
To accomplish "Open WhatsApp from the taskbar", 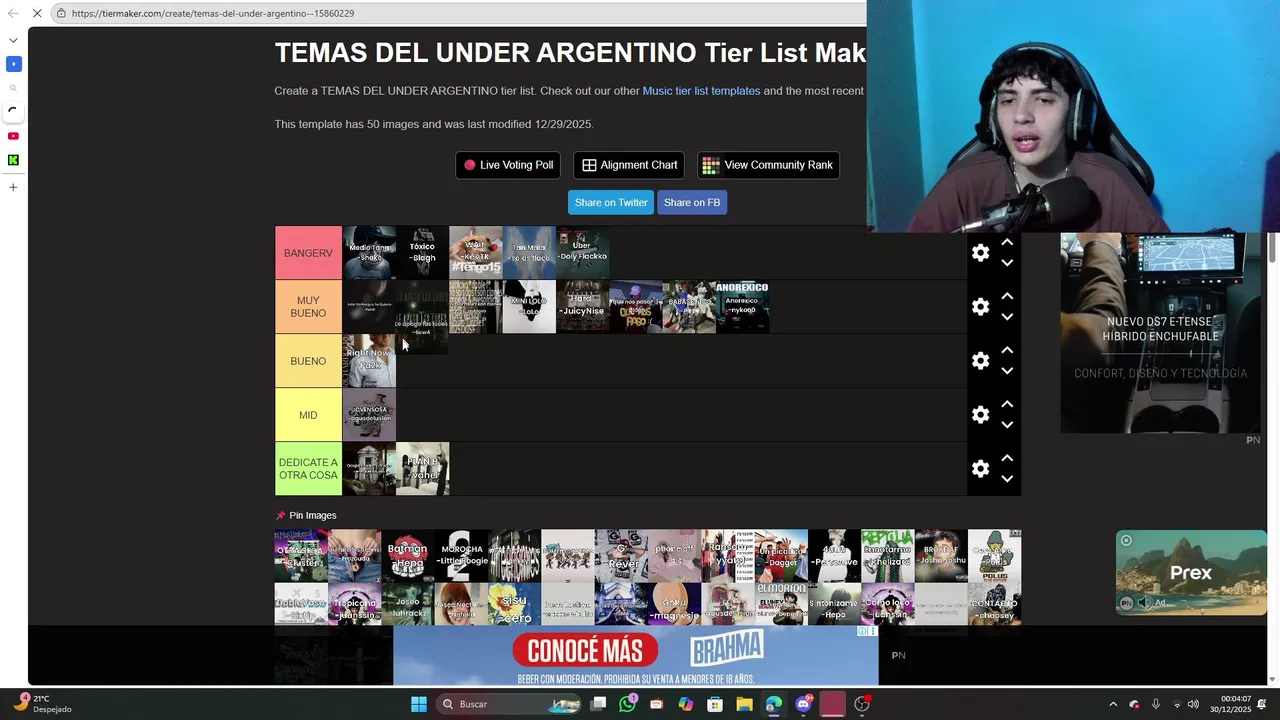I will (627, 704).
